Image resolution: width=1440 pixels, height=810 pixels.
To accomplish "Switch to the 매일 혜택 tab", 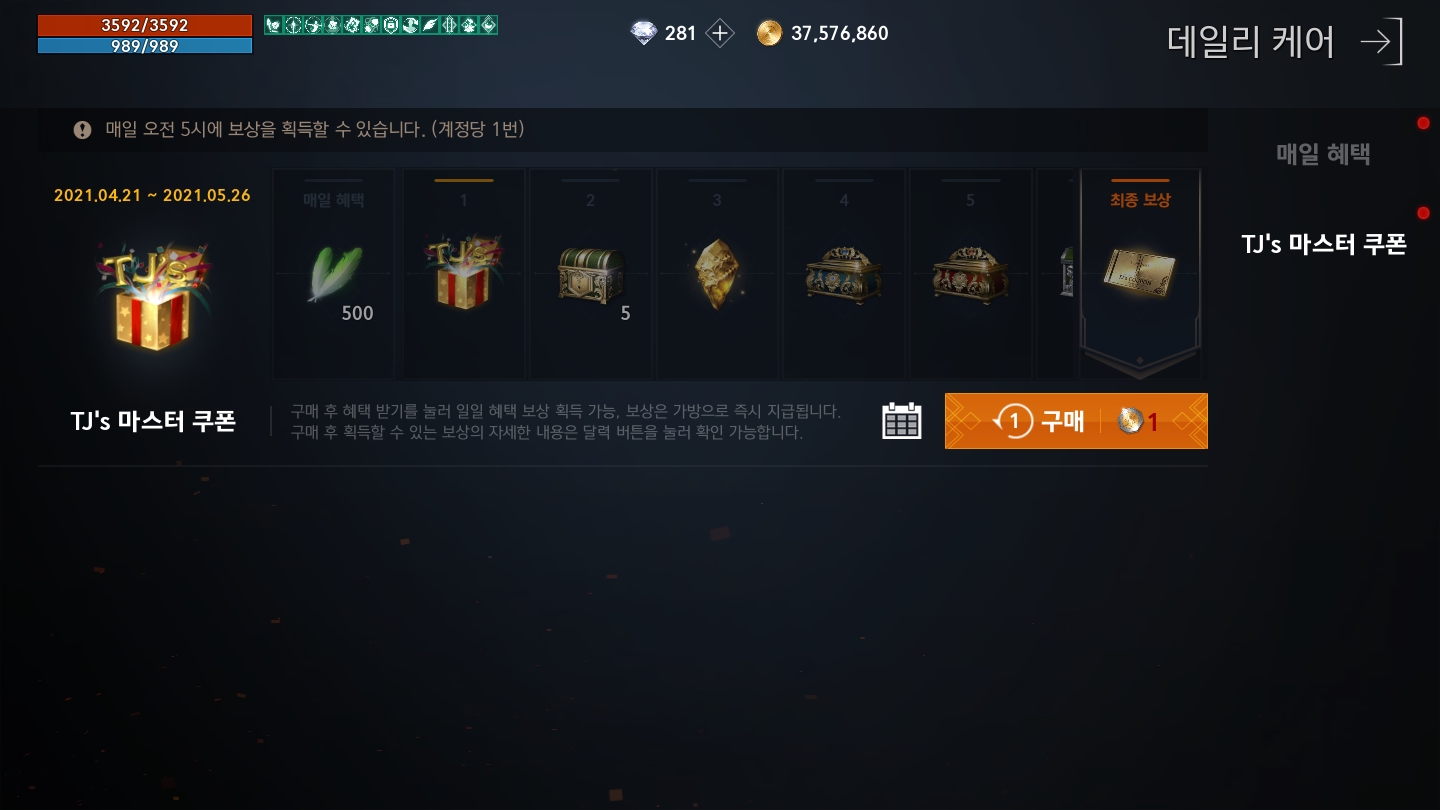I will [x=1323, y=154].
